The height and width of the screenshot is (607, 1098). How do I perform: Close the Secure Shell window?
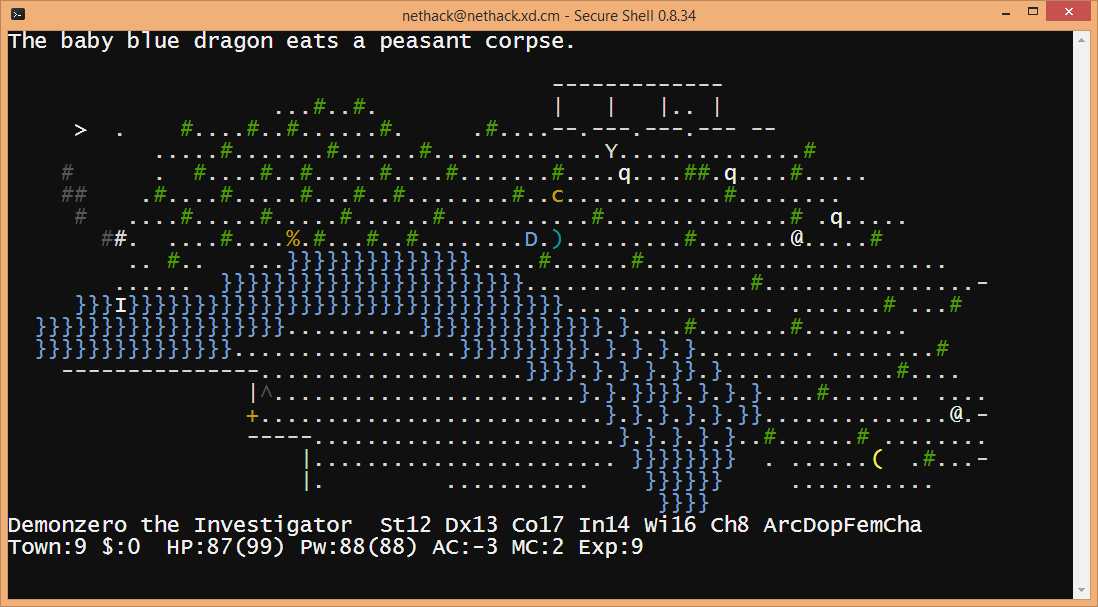click(1069, 12)
